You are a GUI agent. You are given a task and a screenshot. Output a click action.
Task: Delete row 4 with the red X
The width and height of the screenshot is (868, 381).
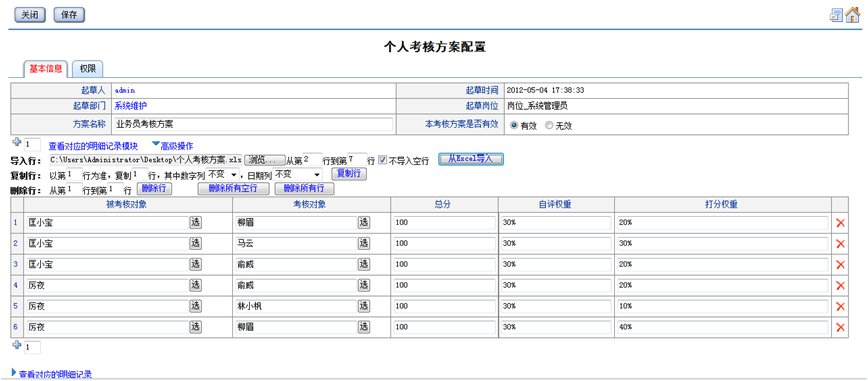(x=840, y=286)
